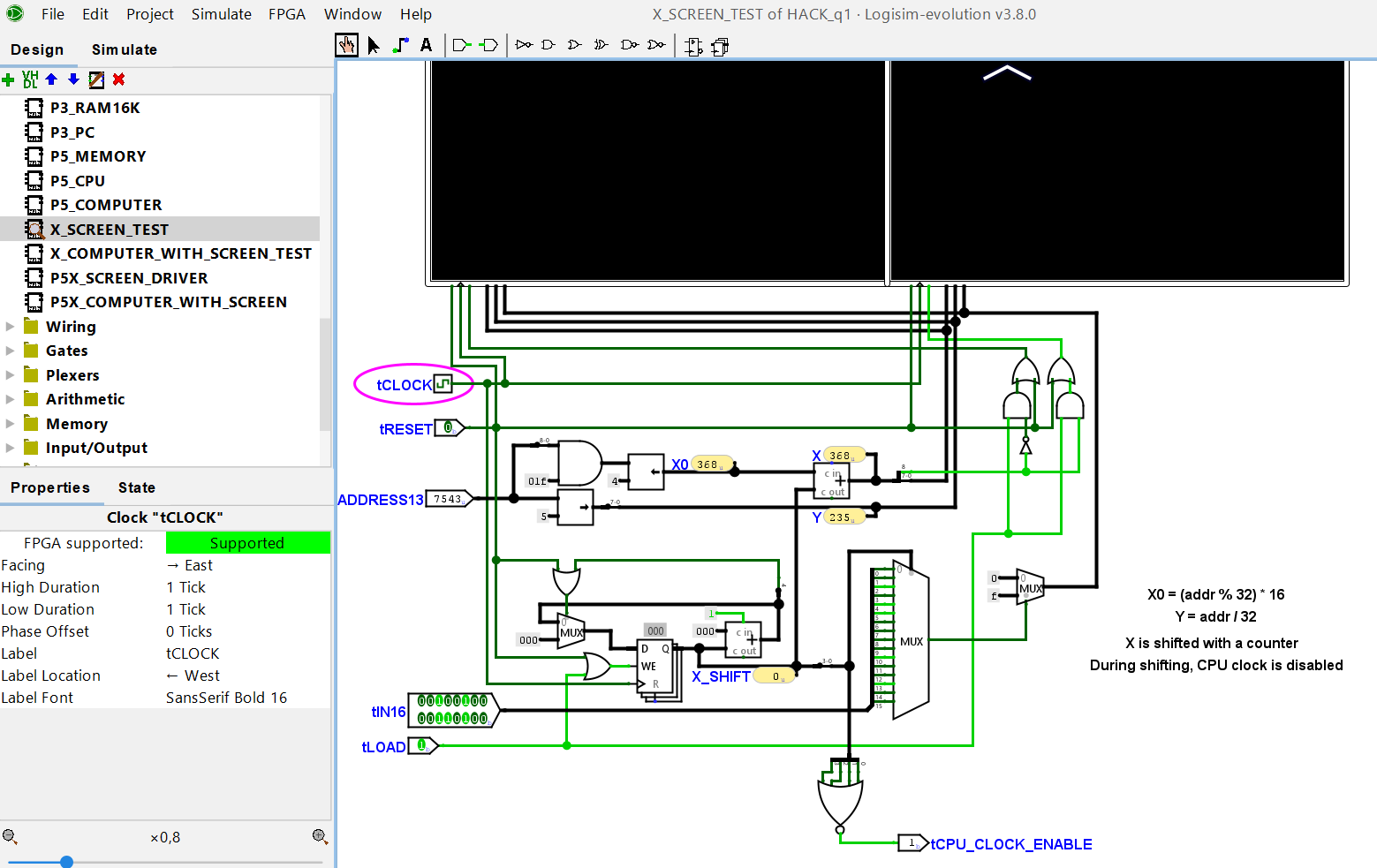Viewport: 1377px width, 868px height.
Task: Open the FPGA menu
Action: pyautogui.click(x=286, y=14)
